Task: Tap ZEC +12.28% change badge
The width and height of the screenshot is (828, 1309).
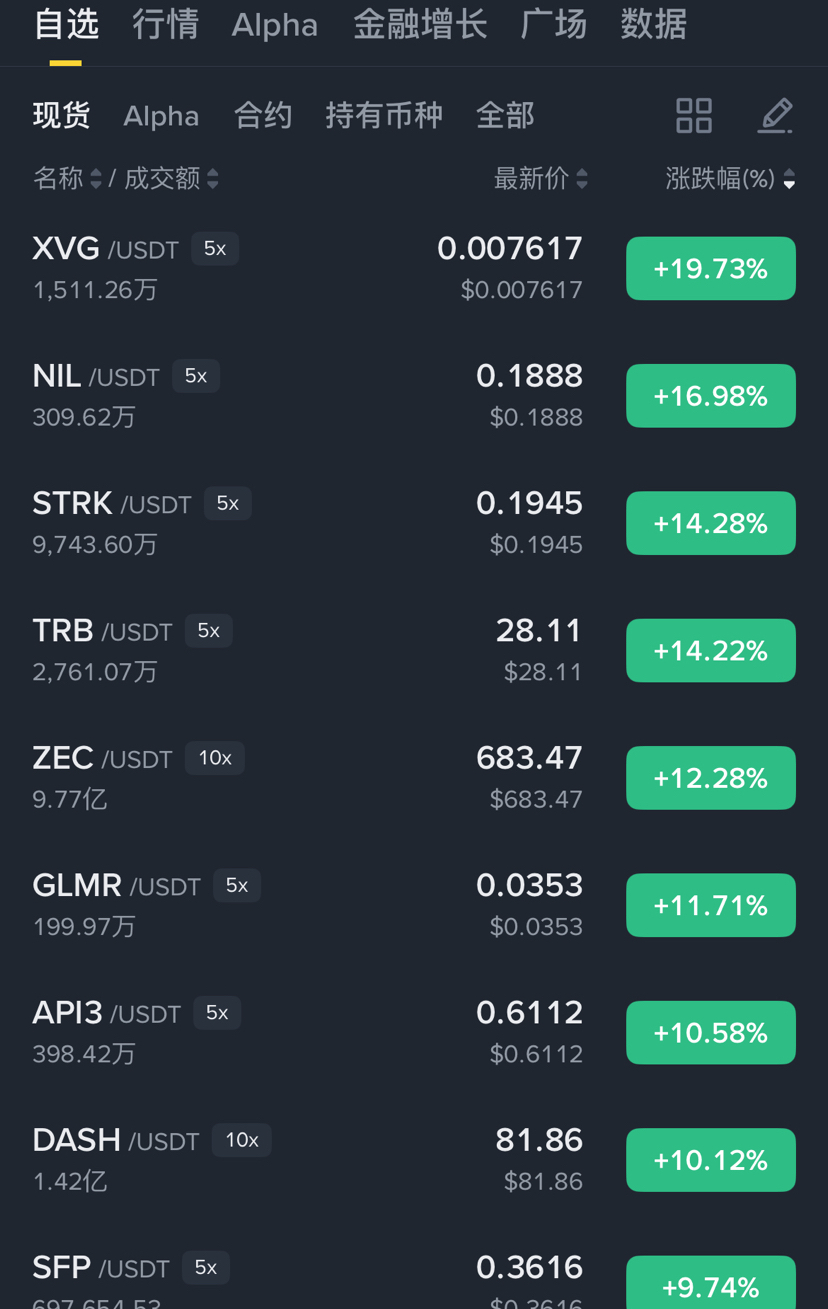Action: pyautogui.click(x=711, y=778)
